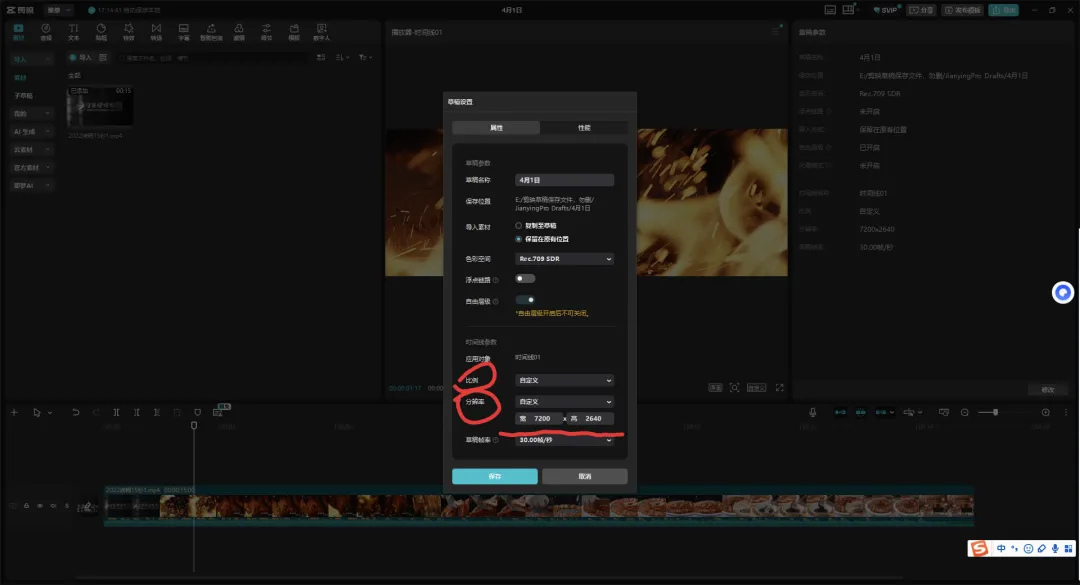Screen dimensions: 1080x585
Task: Open the 30.00帧/秒 frame rate dropdown
Action: point(564,440)
